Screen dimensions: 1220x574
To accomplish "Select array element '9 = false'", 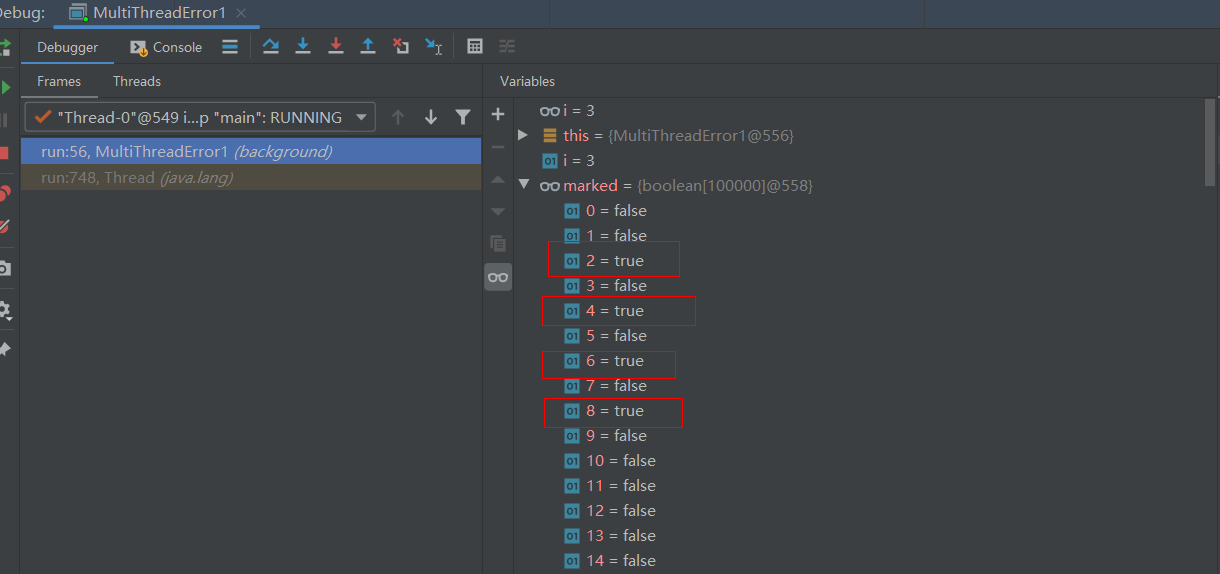I will (x=605, y=435).
